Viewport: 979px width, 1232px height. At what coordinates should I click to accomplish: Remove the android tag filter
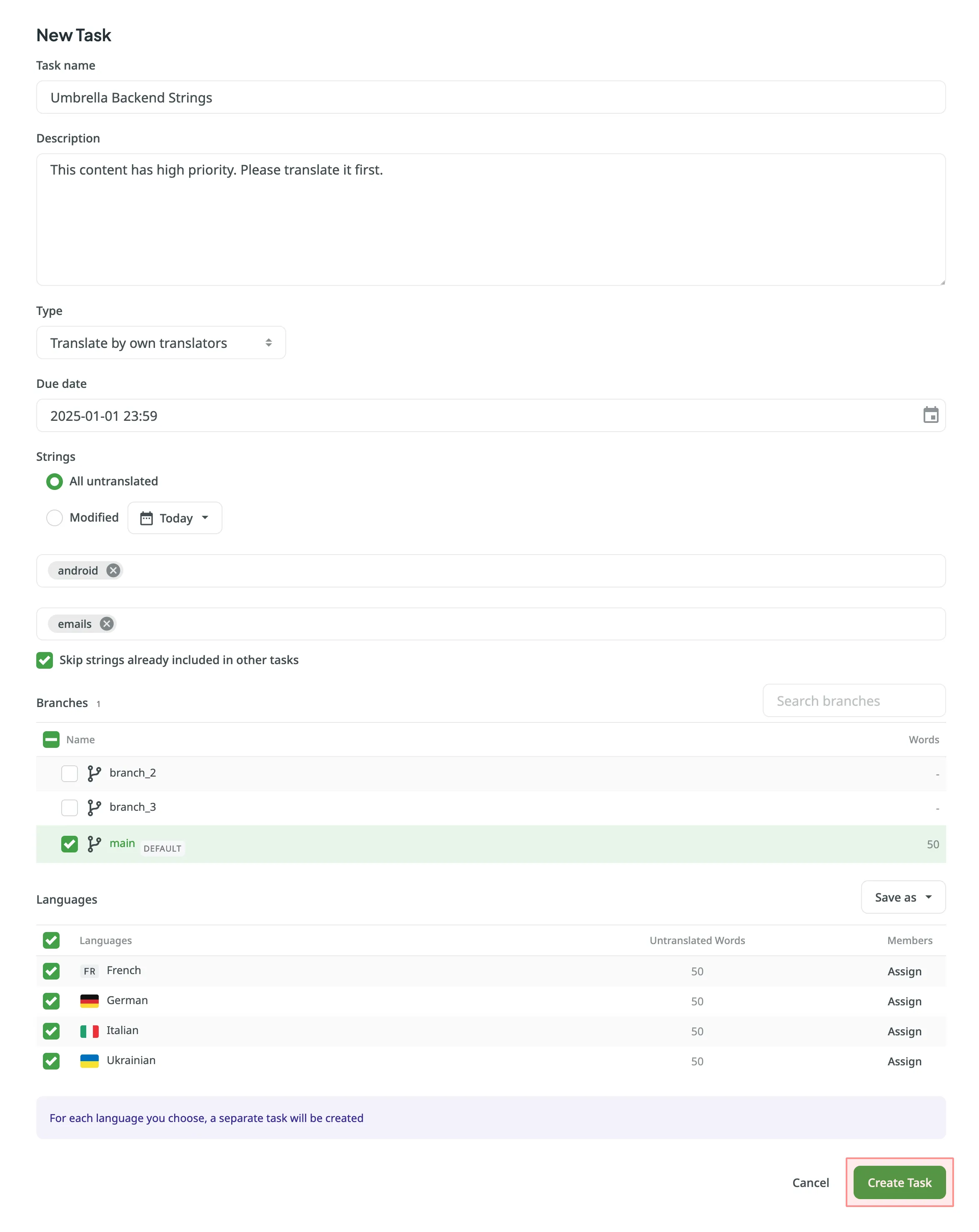113,570
